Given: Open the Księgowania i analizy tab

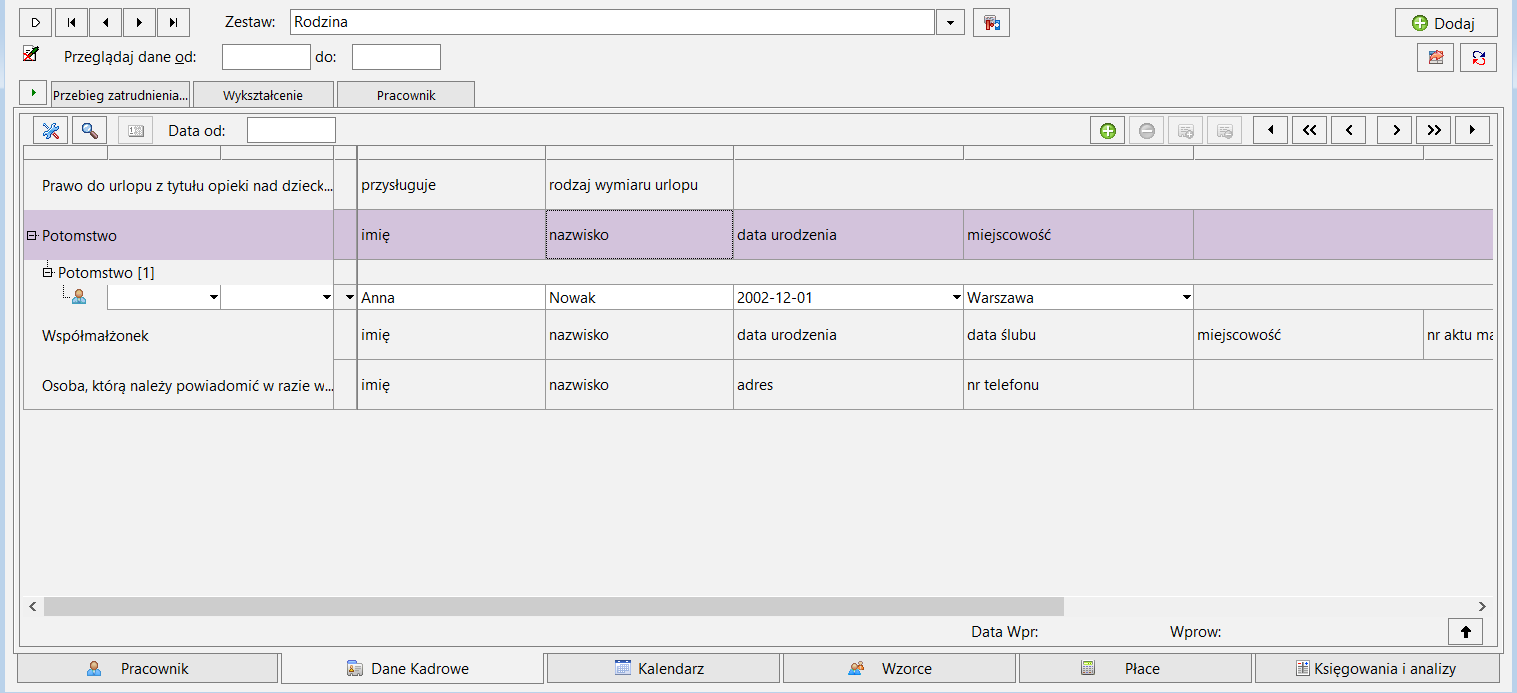Looking at the screenshot, I should (1377, 668).
